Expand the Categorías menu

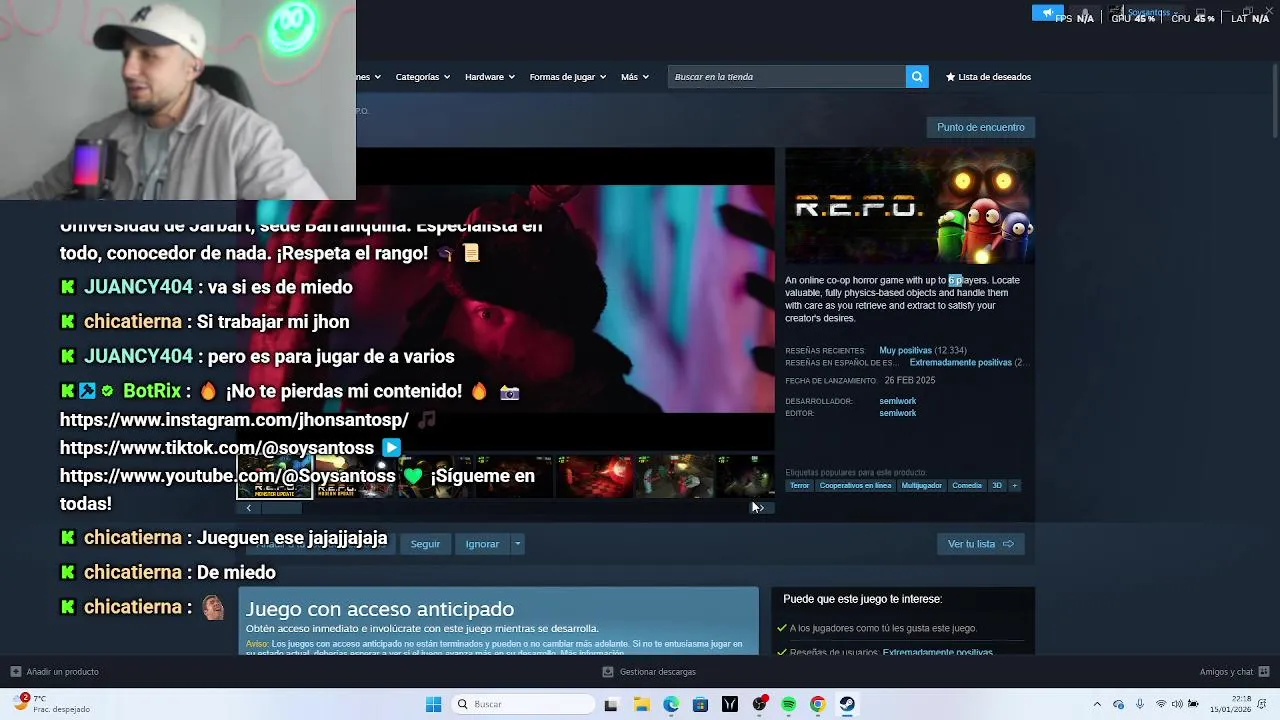click(x=422, y=77)
